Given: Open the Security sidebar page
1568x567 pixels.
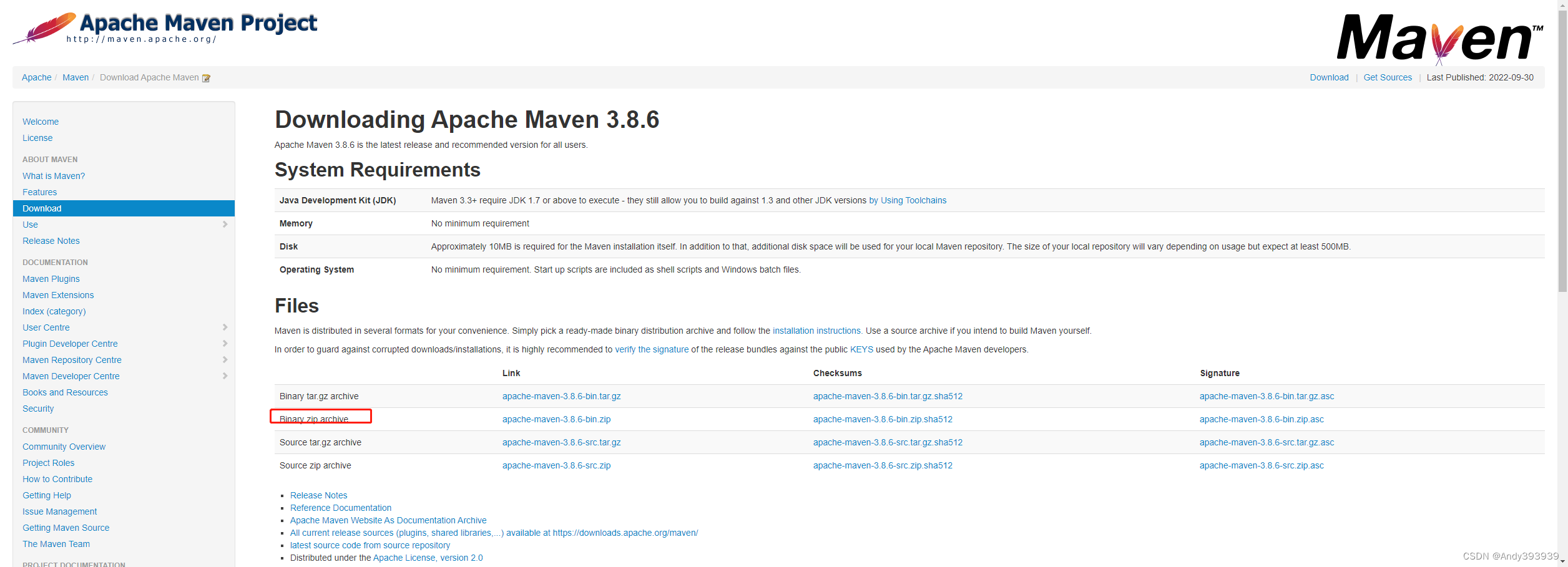Looking at the screenshot, I should click(38, 408).
